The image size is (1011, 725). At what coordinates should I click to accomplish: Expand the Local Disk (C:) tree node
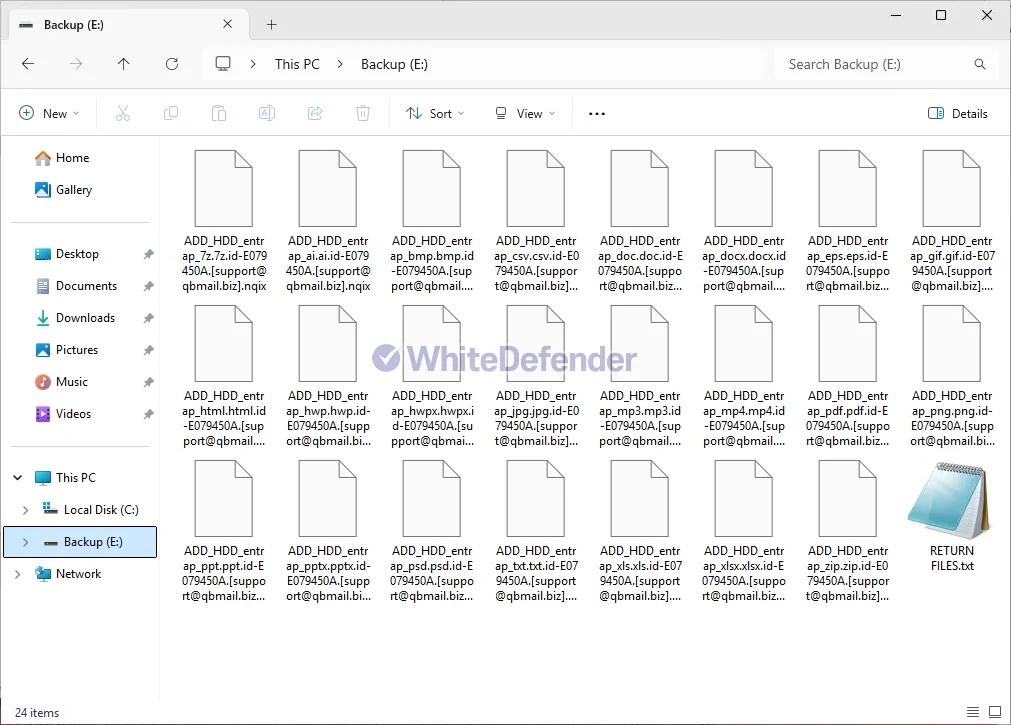click(x=25, y=510)
